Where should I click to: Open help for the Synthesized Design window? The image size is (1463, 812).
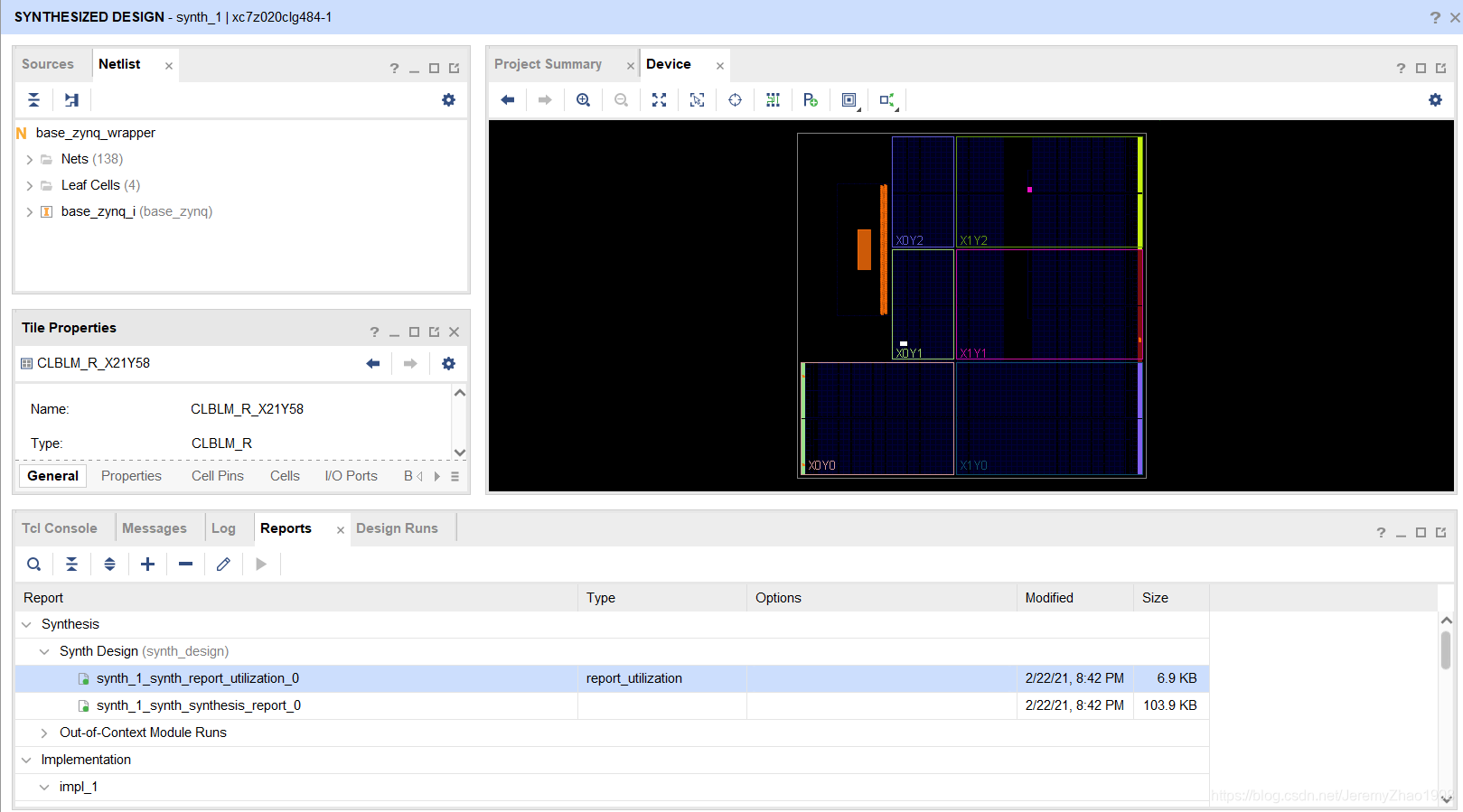click(1435, 17)
